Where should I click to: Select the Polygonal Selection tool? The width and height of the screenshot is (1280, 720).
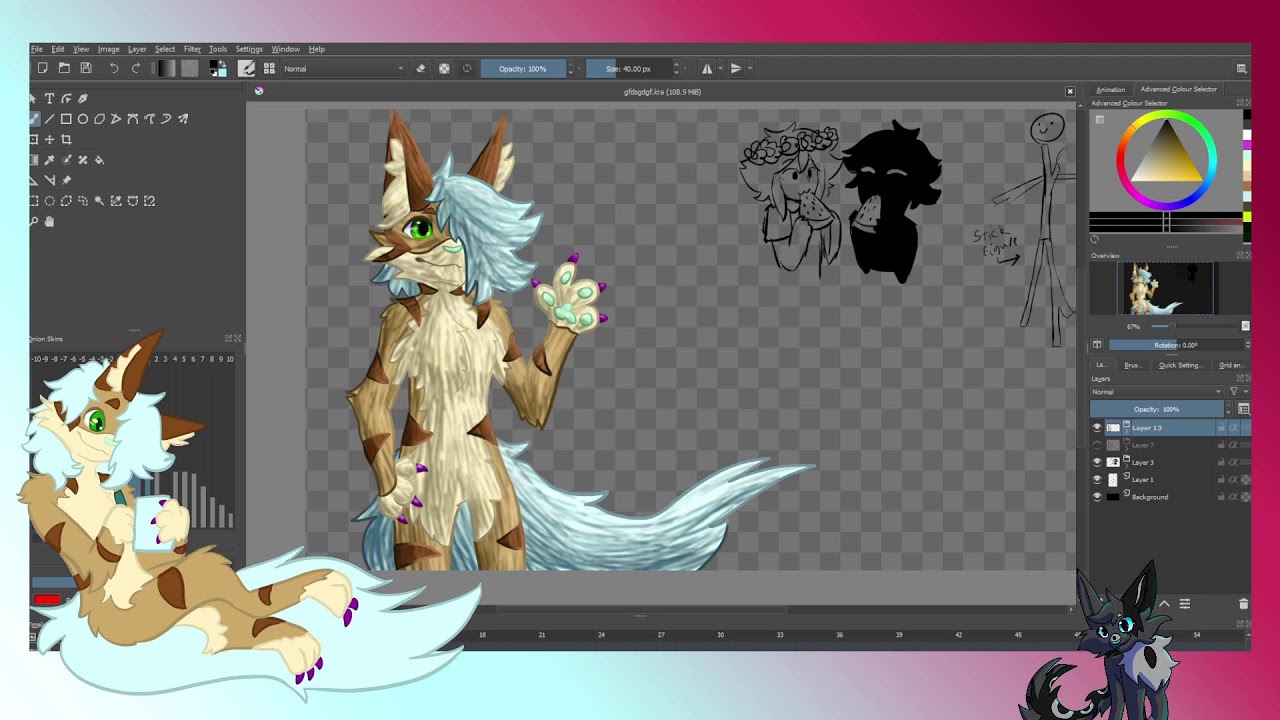click(66, 201)
